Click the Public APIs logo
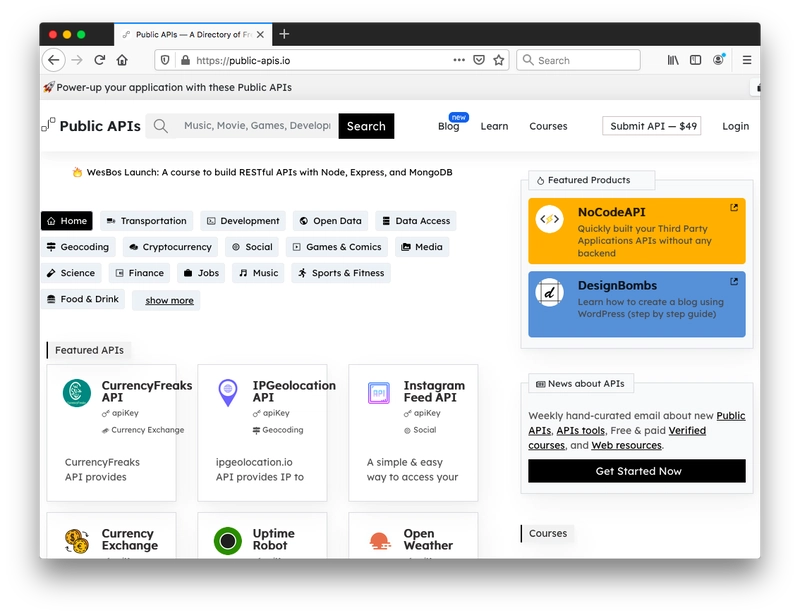Viewport: 800px width, 615px height. tap(91, 126)
